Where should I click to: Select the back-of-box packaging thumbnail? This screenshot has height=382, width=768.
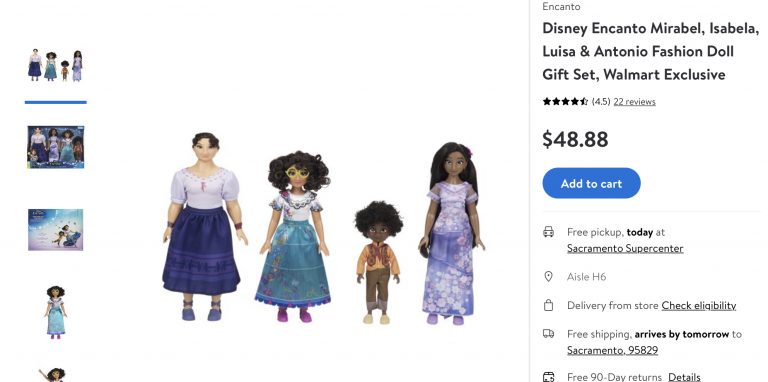(x=56, y=230)
